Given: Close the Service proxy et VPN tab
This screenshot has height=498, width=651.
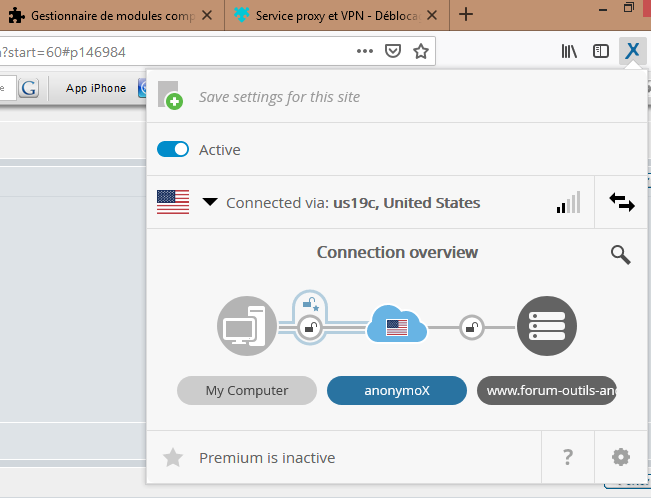Looking at the screenshot, I should pyautogui.click(x=432, y=15).
